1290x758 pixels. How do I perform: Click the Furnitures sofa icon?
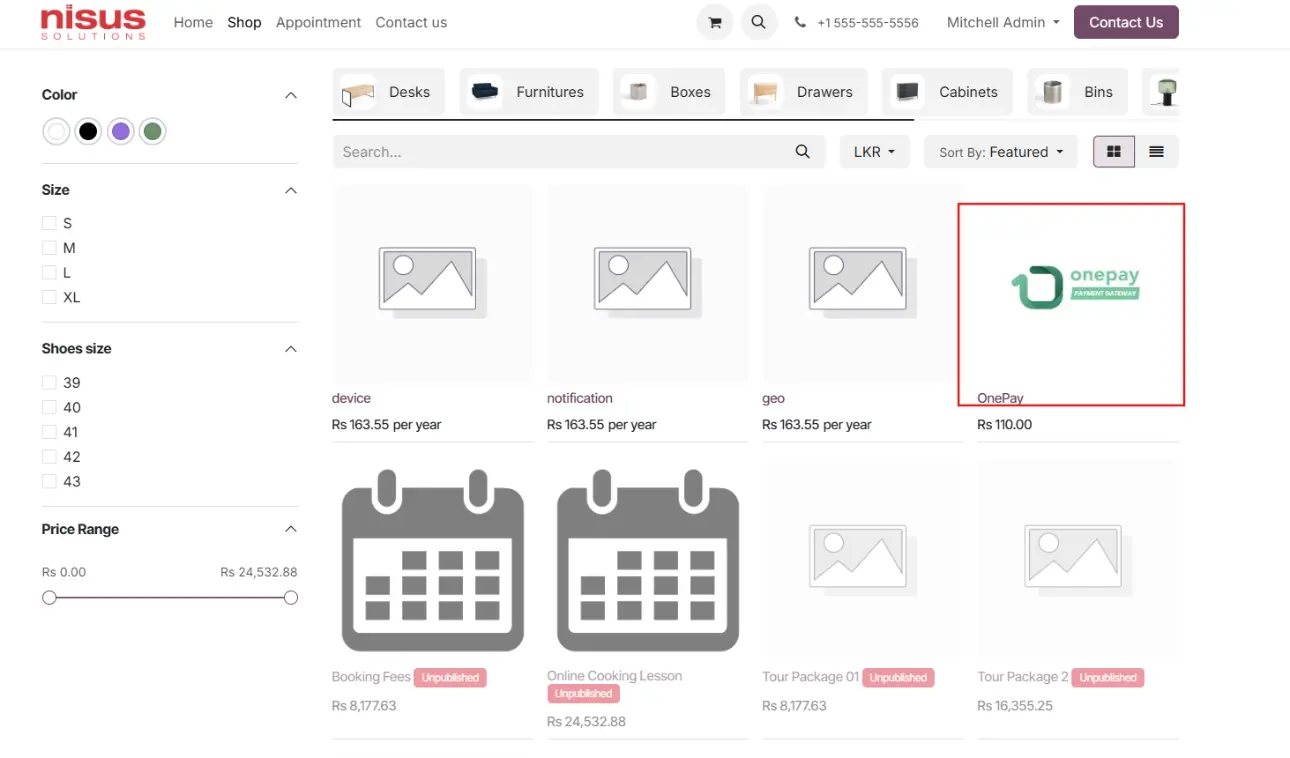point(485,92)
